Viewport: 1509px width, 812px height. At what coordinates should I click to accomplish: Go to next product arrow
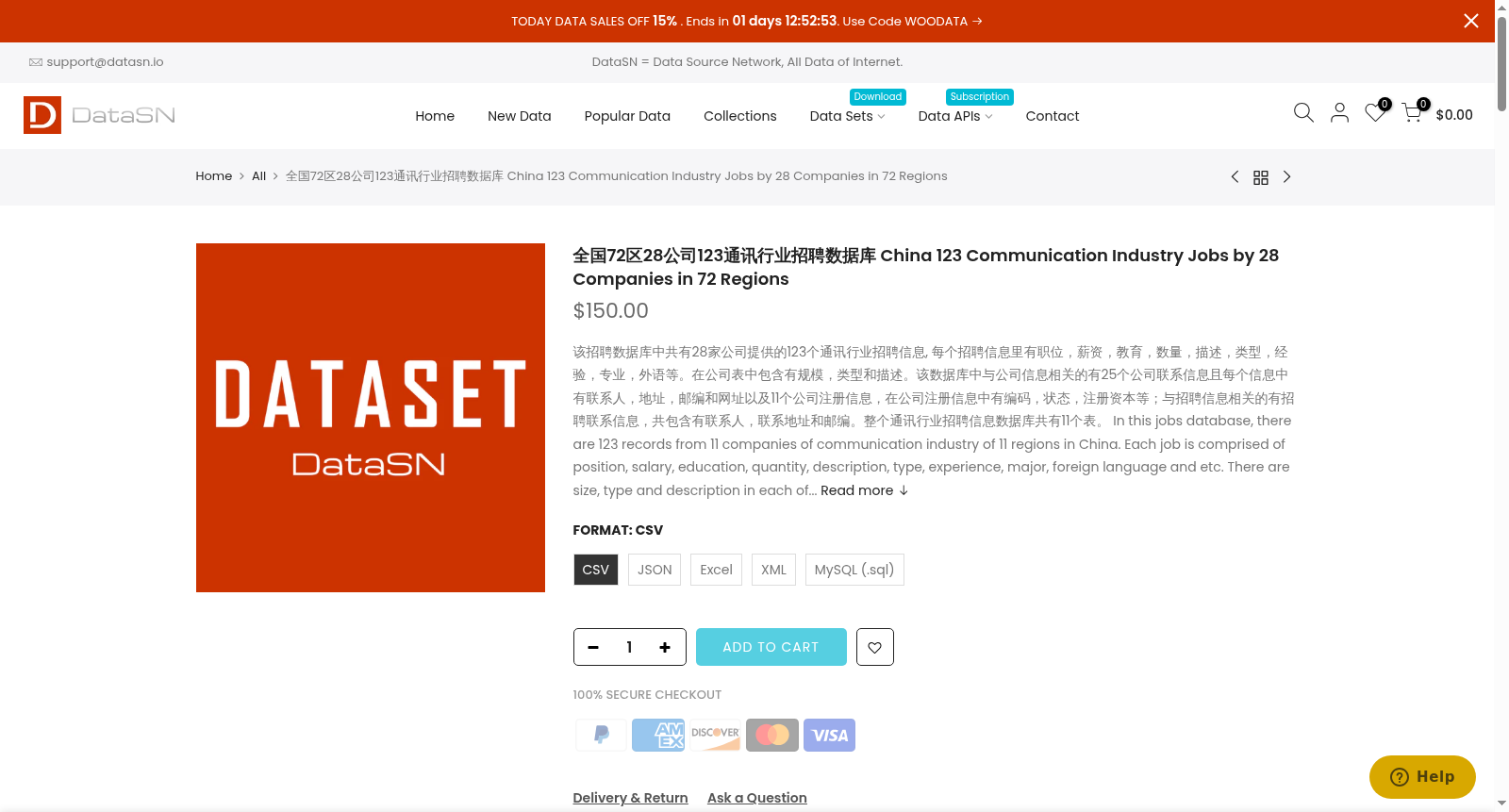1286,177
